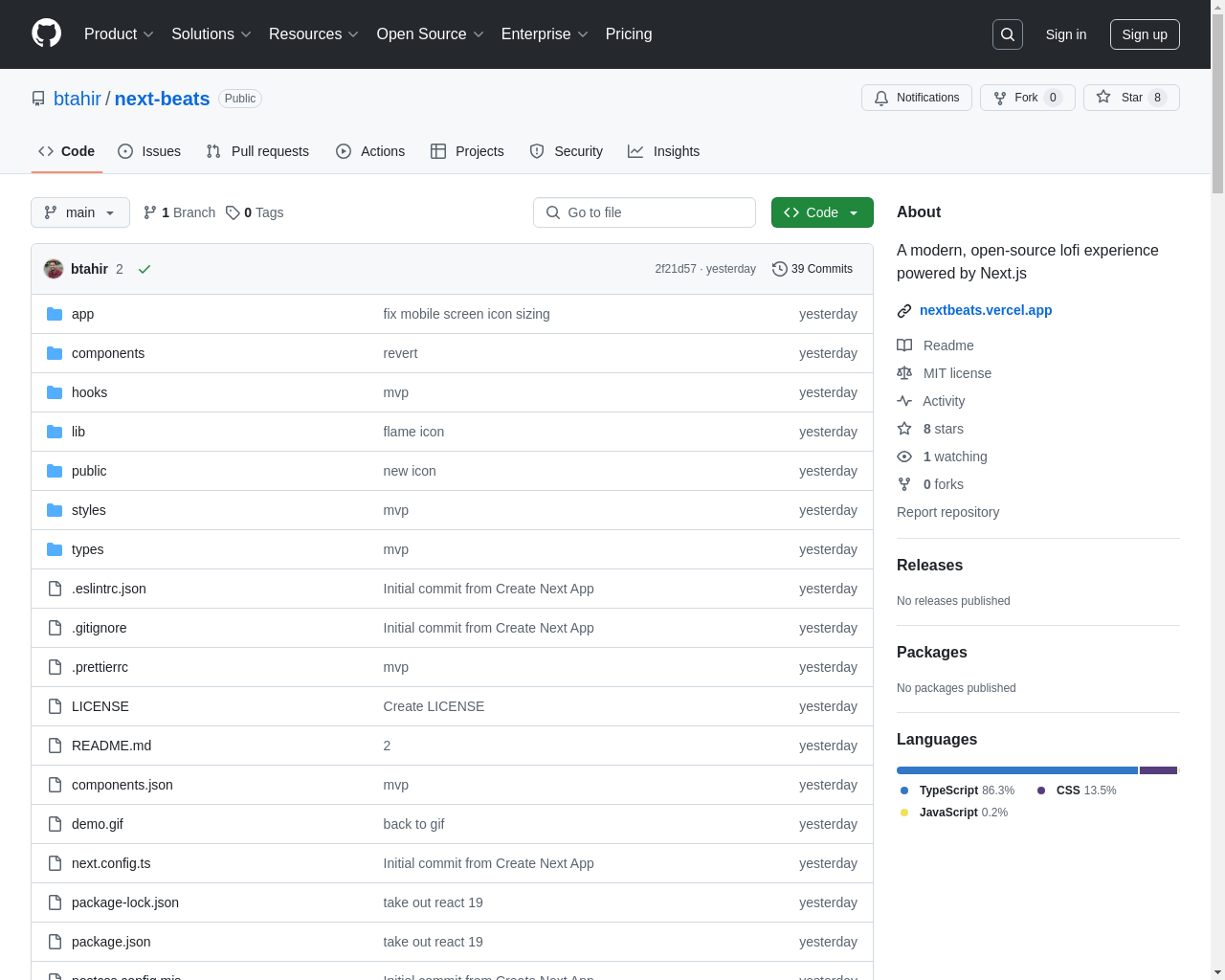Click the Readme book icon
This screenshot has height=980, width=1225.
click(x=904, y=345)
